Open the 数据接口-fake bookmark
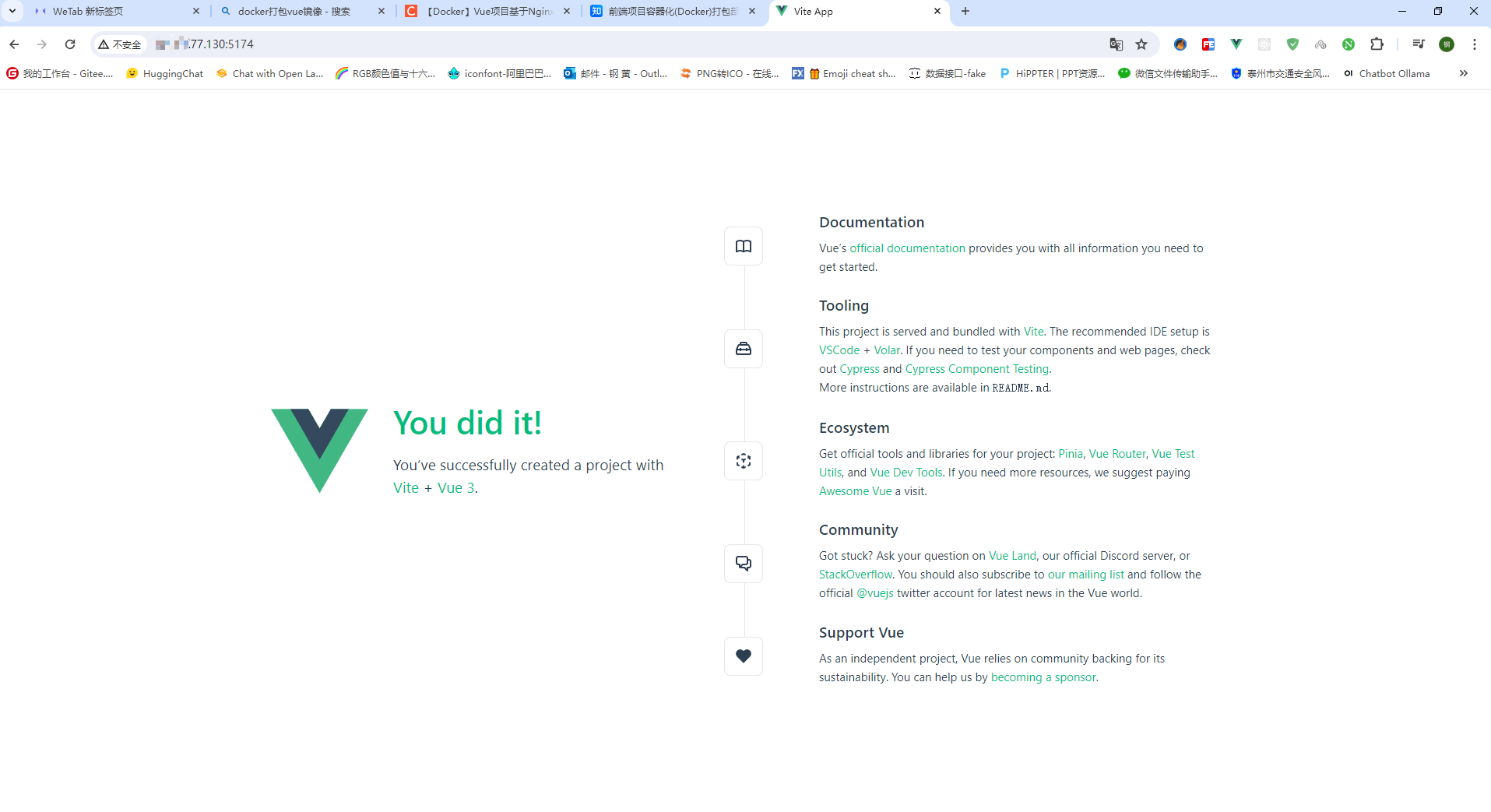The image size is (1491, 812). [948, 73]
